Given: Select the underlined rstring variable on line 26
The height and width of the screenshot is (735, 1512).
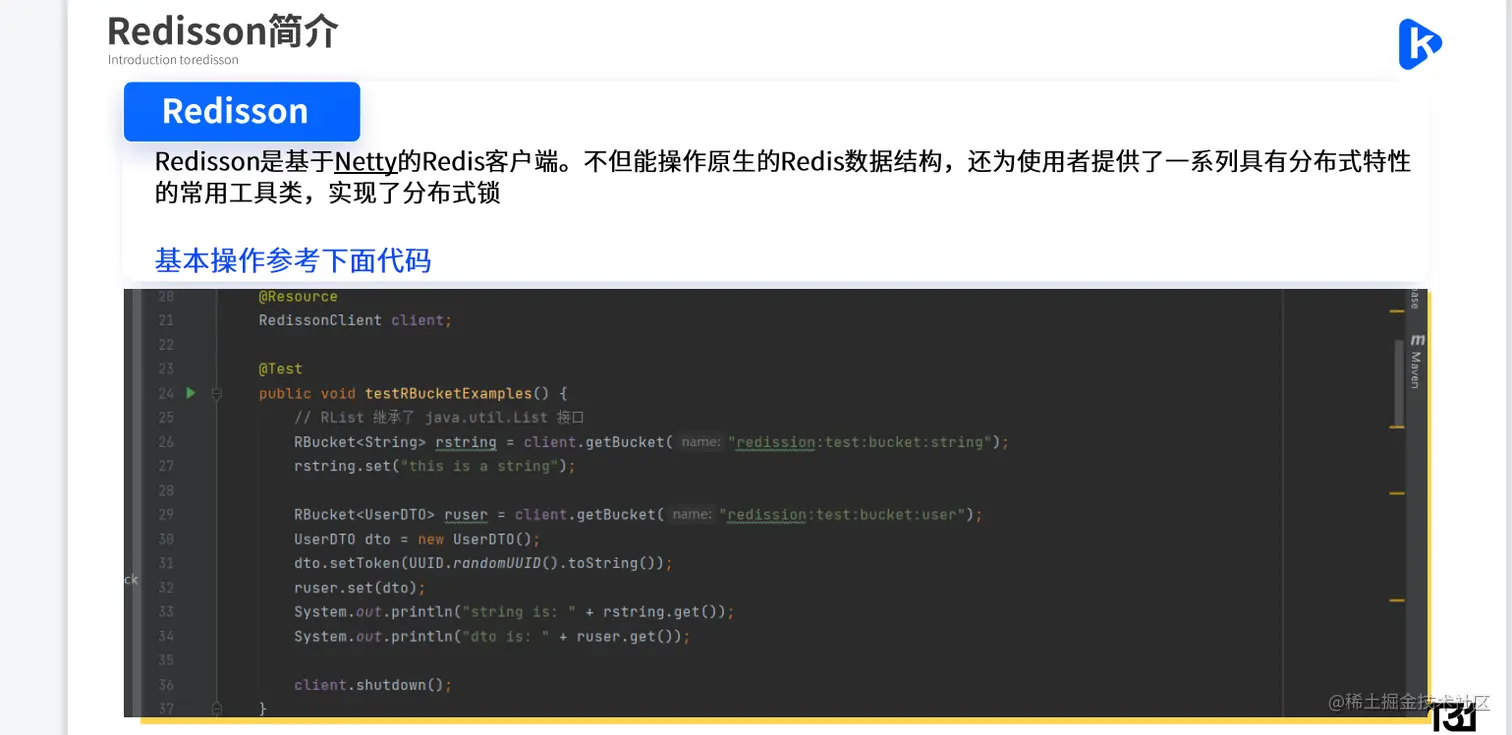Looking at the screenshot, I should (464, 442).
